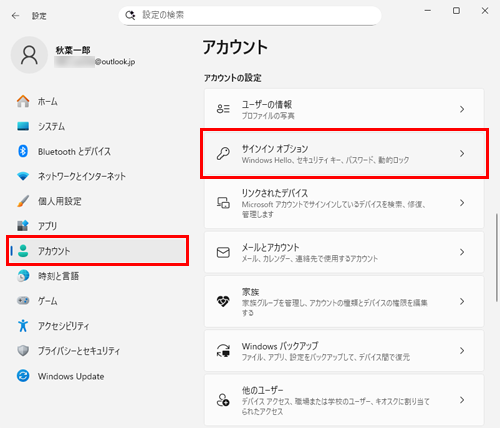This screenshot has height=428, width=500.
Task: Click the 個人用設定 paintbrush icon
Action: (x=23, y=201)
